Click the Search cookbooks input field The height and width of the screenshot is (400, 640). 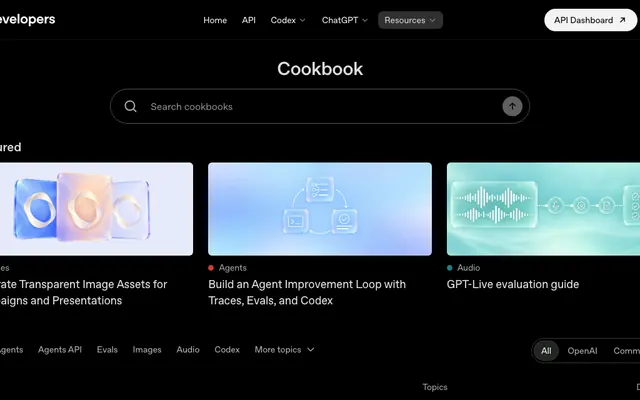pyautogui.click(x=320, y=107)
